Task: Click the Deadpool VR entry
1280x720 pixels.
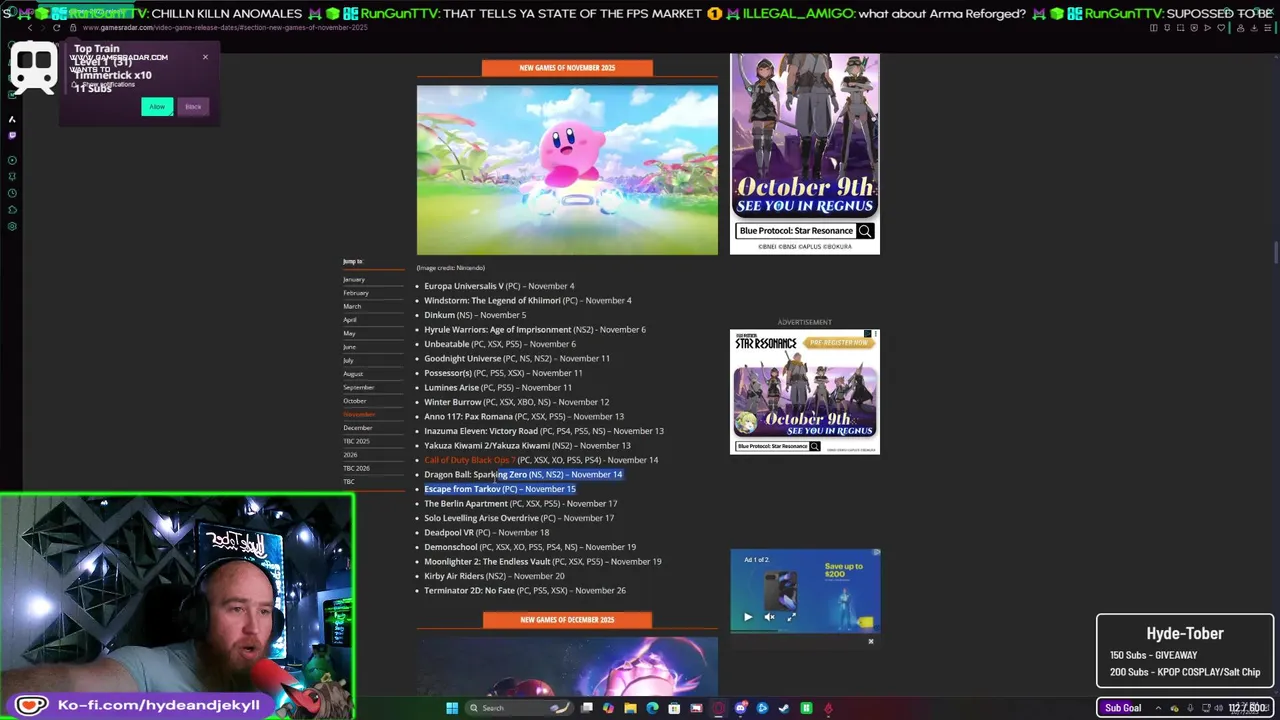Action: pos(486,533)
